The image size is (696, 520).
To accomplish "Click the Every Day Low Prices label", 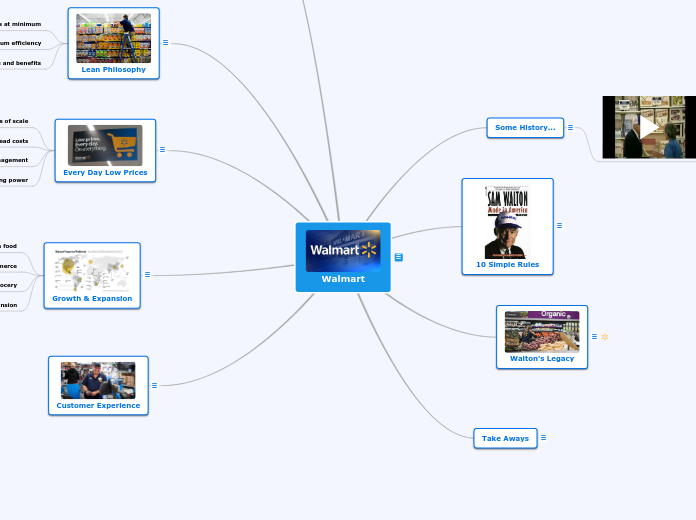I will (105, 173).
